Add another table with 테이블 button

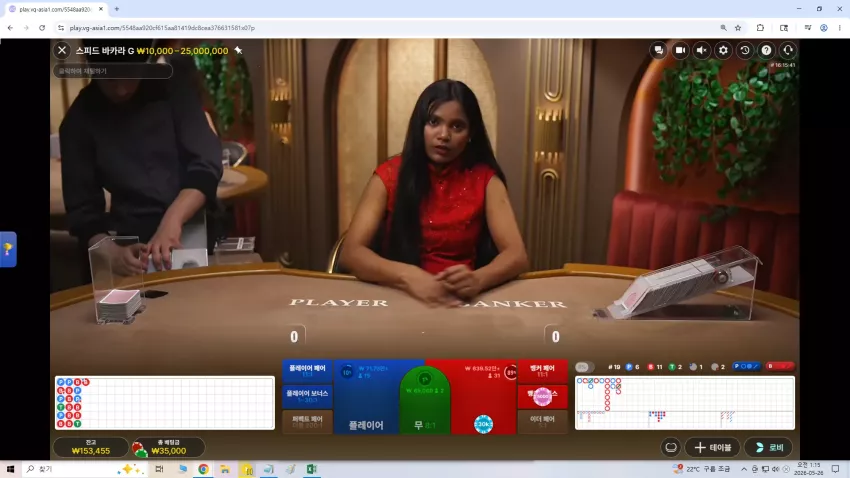(713, 447)
